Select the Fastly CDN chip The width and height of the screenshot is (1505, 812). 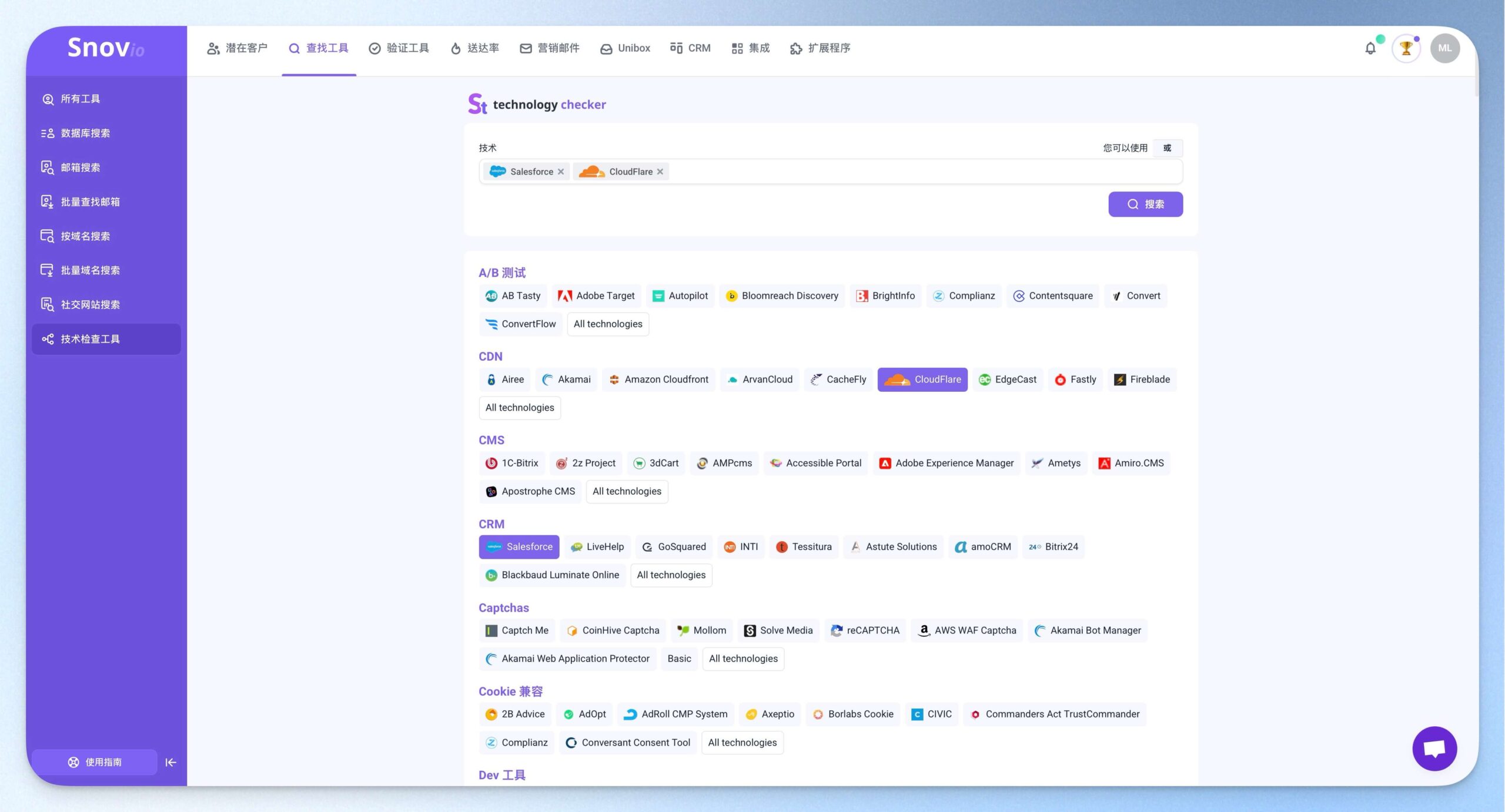coord(1075,380)
